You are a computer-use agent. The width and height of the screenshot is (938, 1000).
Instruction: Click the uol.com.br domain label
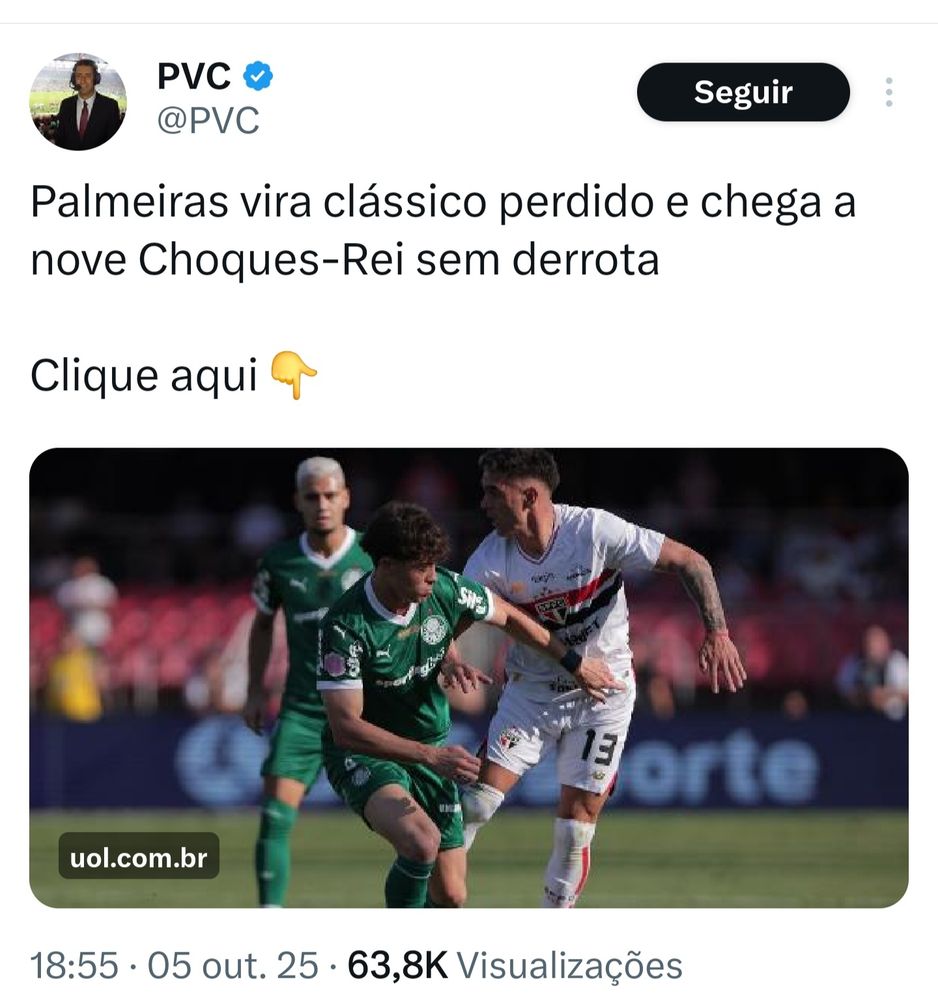coord(139,858)
